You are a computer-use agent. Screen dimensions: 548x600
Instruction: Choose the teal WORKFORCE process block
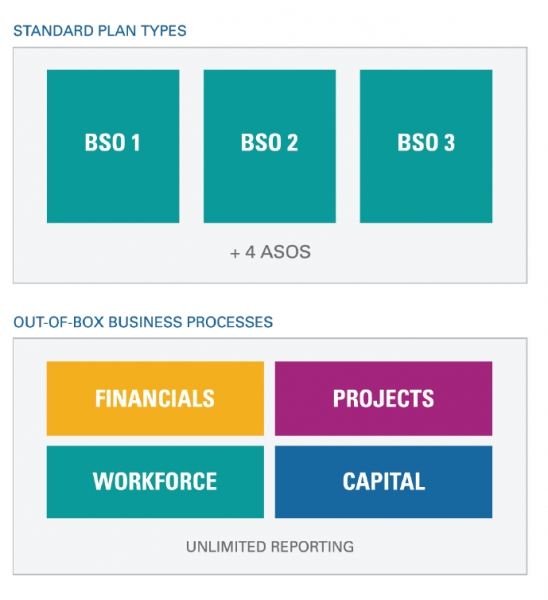click(155, 482)
